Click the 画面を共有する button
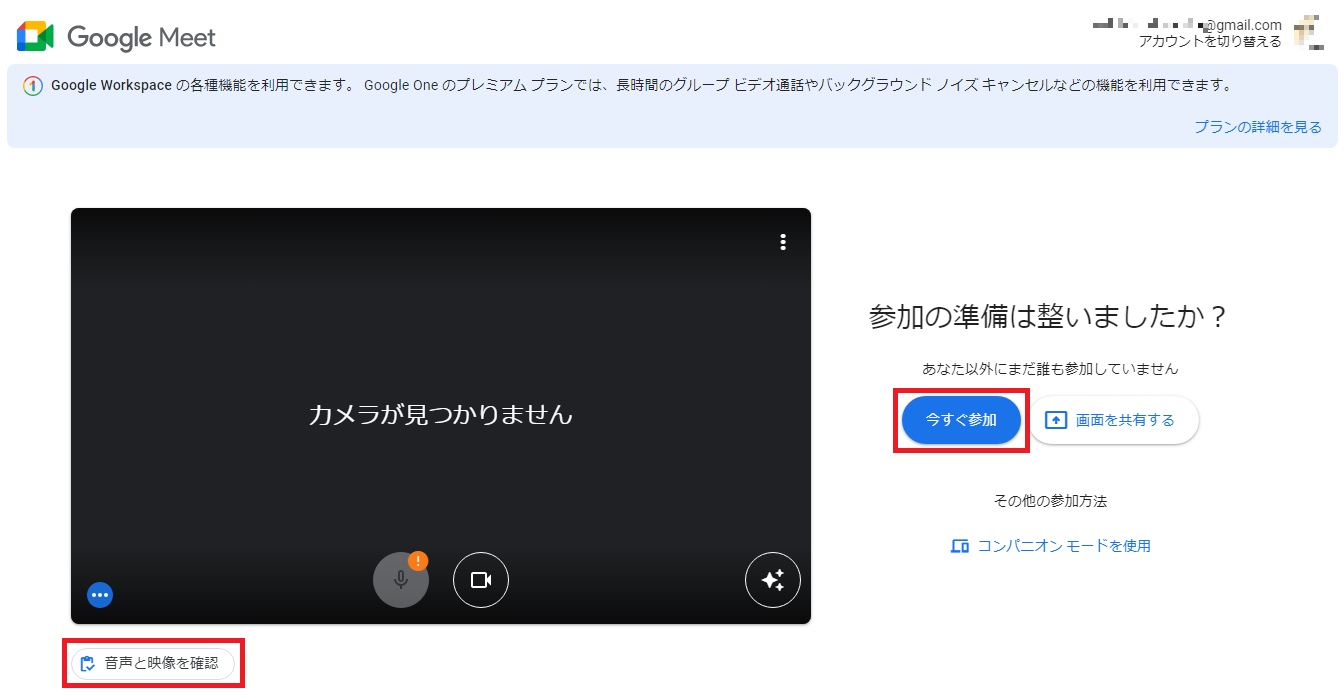This screenshot has height=700, width=1344. pos(1114,420)
